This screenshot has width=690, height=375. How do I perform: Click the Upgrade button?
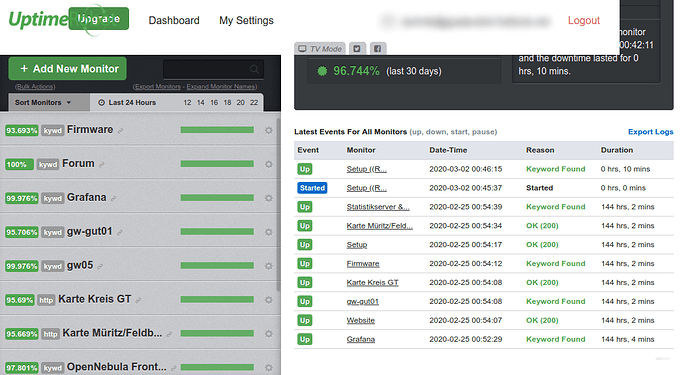click(99, 18)
